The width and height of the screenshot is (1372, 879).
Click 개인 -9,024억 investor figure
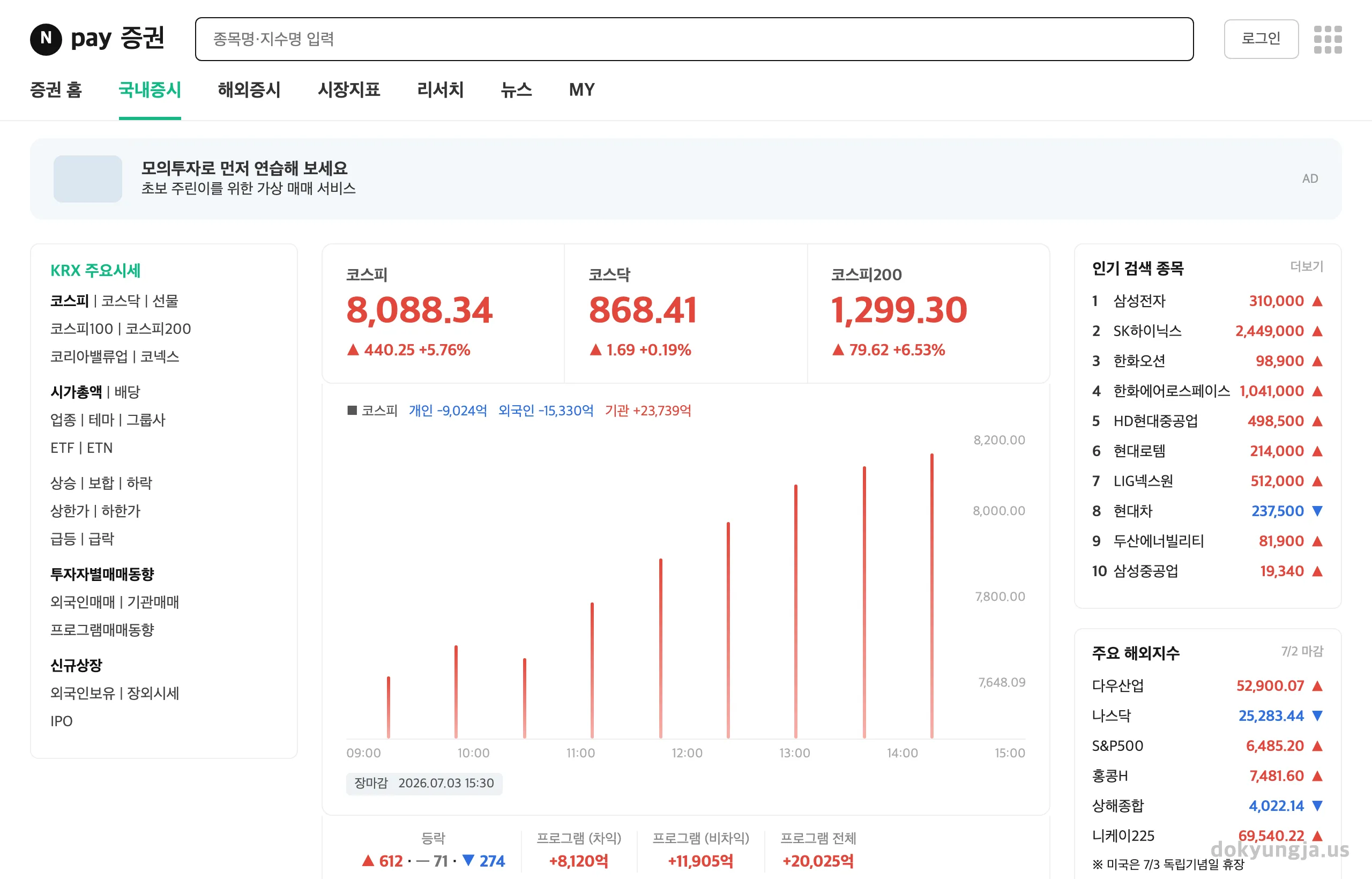(x=448, y=411)
